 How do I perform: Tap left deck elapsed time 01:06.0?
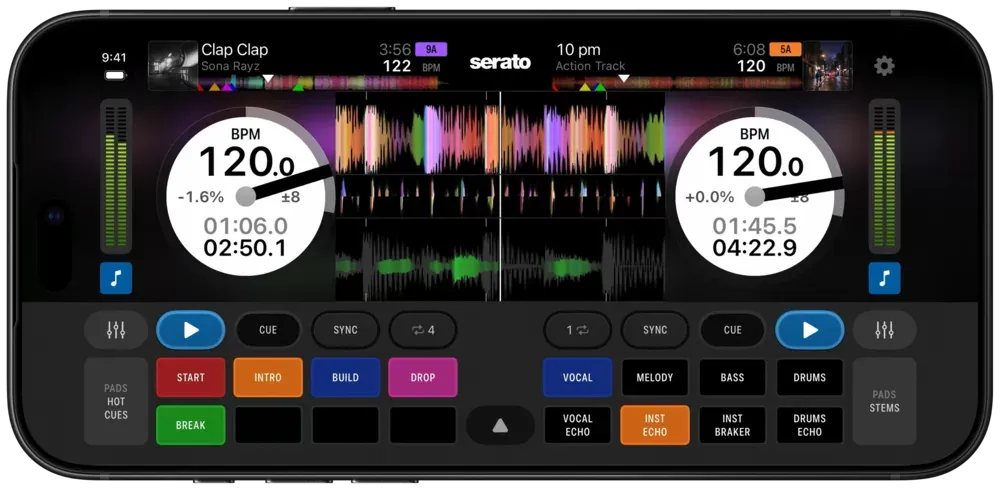pos(246,226)
